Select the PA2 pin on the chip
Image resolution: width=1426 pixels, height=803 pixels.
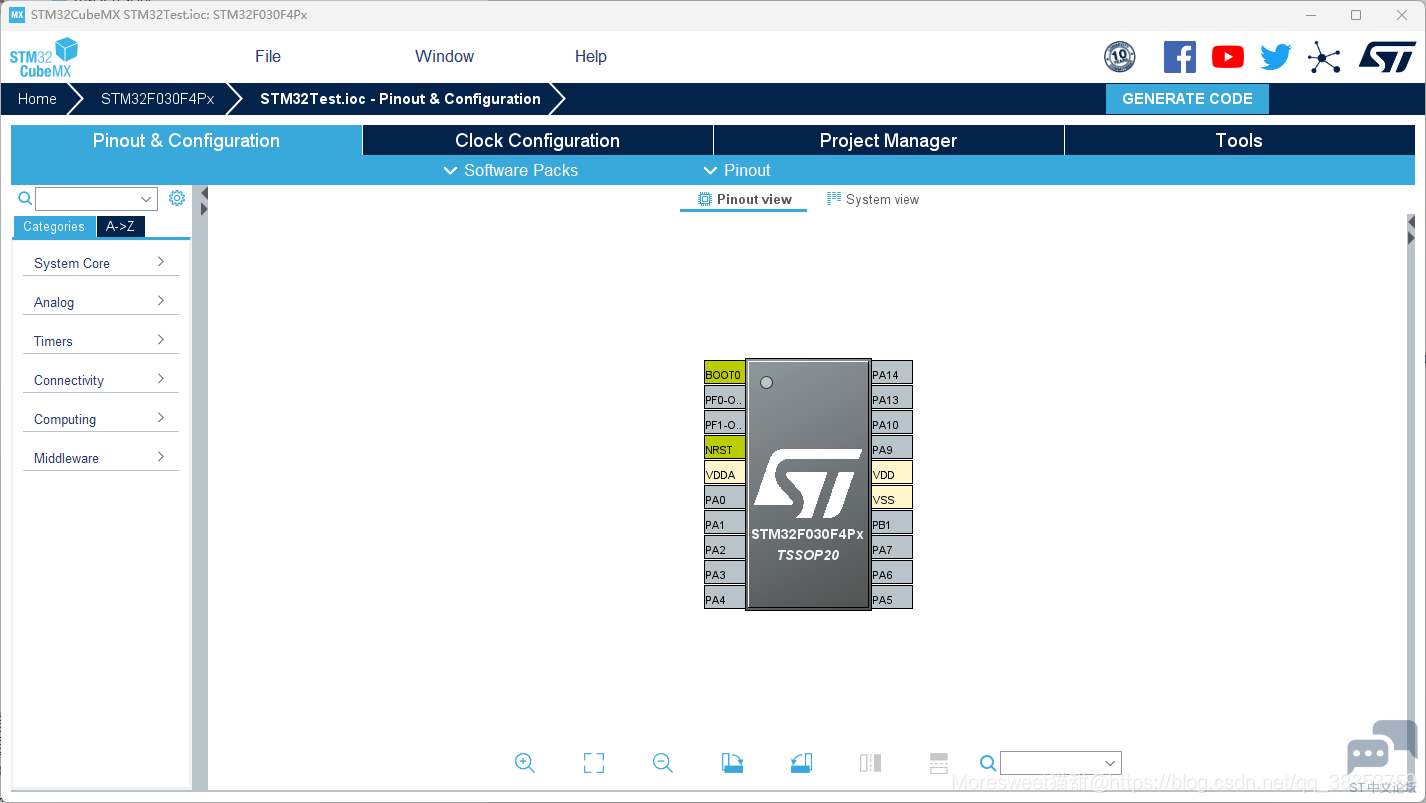coord(725,548)
